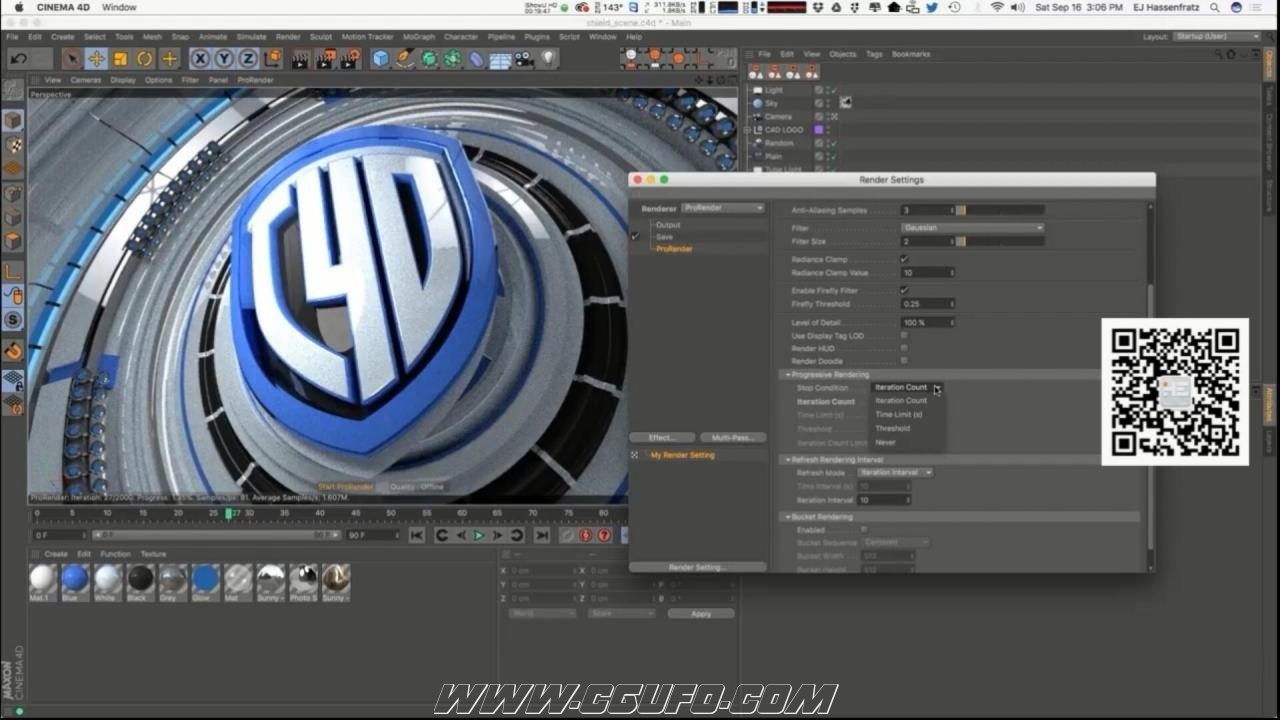Screen dimensions: 1280x720
Task: Toggle the X axis lock icon
Action: point(200,58)
